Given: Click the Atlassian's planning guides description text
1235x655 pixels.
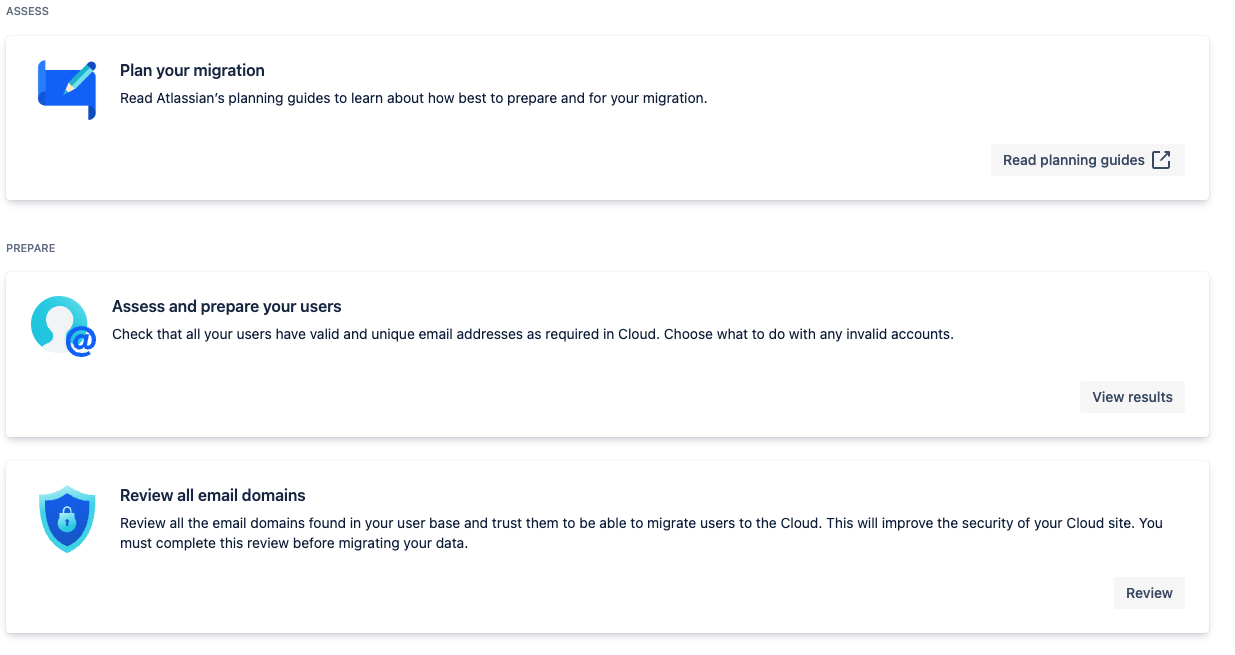Looking at the screenshot, I should point(413,98).
